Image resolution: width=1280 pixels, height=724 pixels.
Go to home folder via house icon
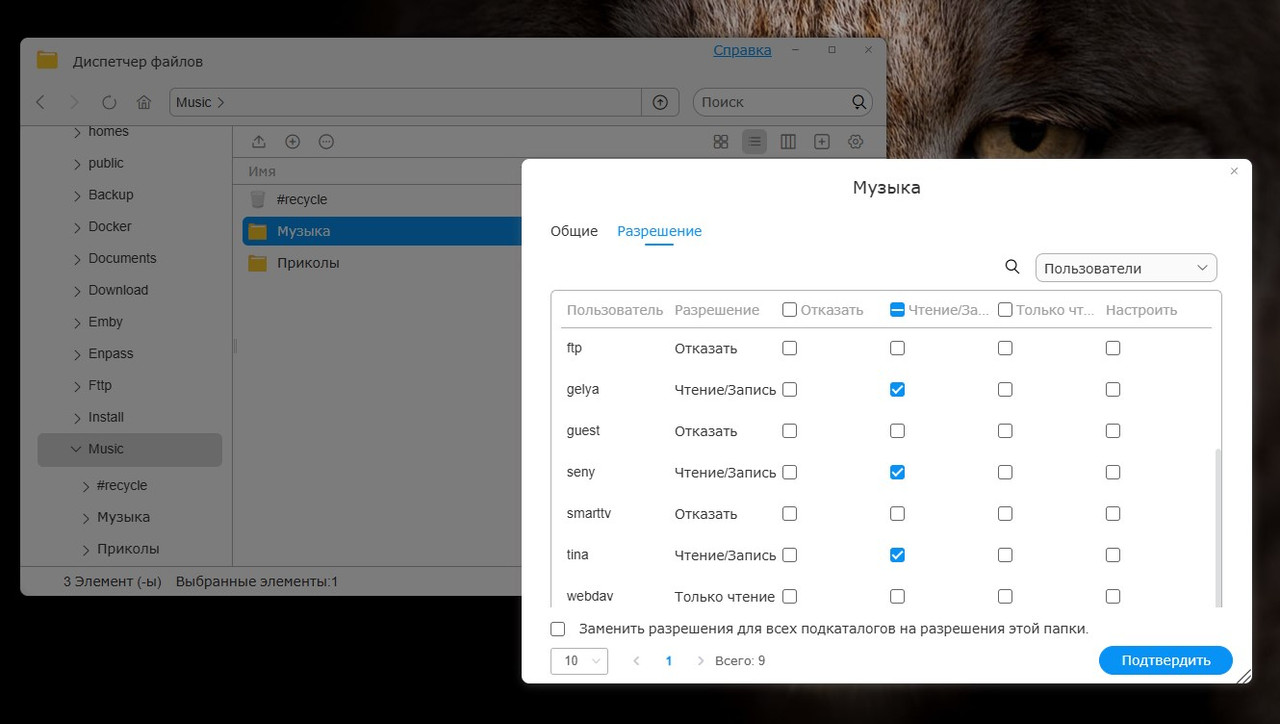(x=144, y=102)
